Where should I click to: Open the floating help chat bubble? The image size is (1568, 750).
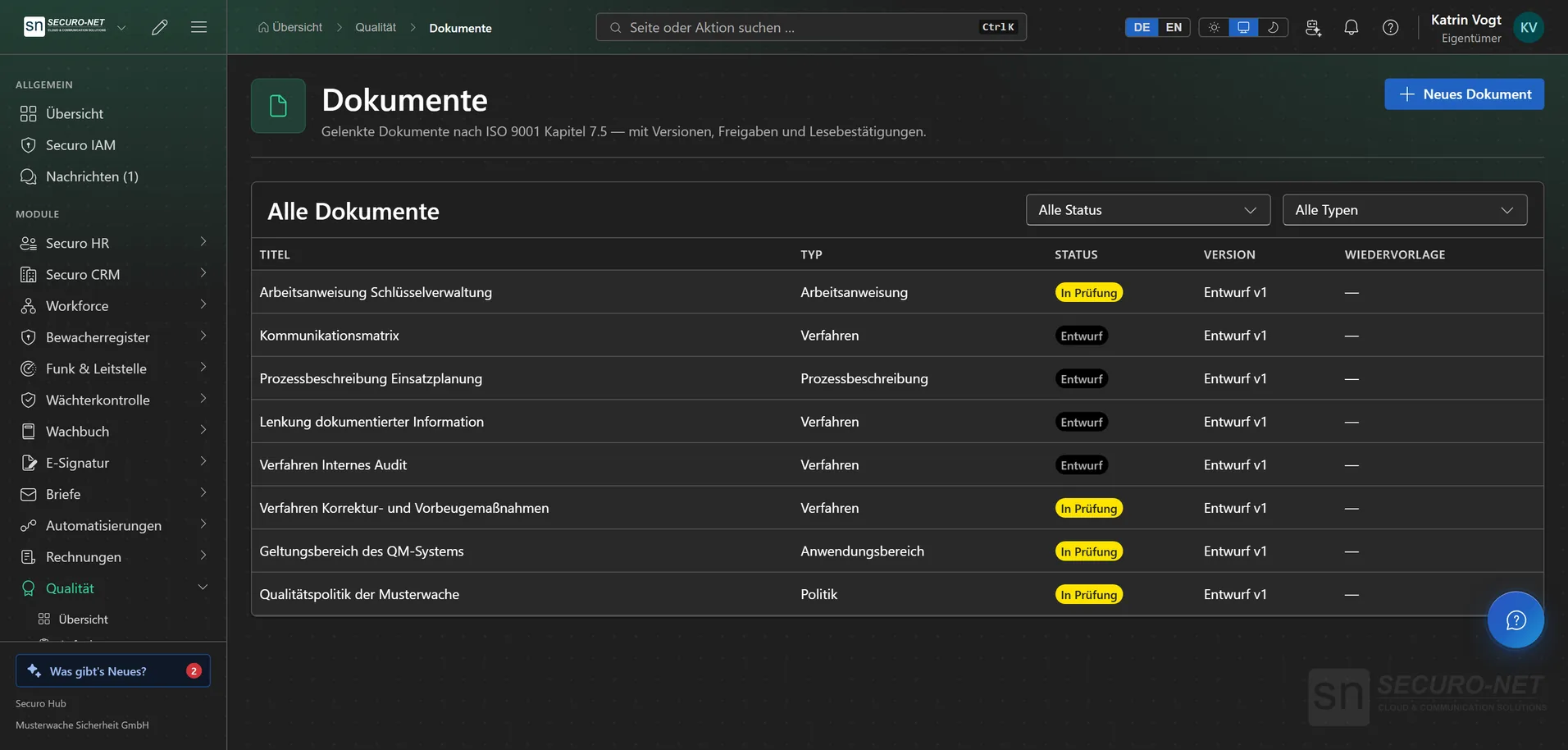pyautogui.click(x=1516, y=620)
